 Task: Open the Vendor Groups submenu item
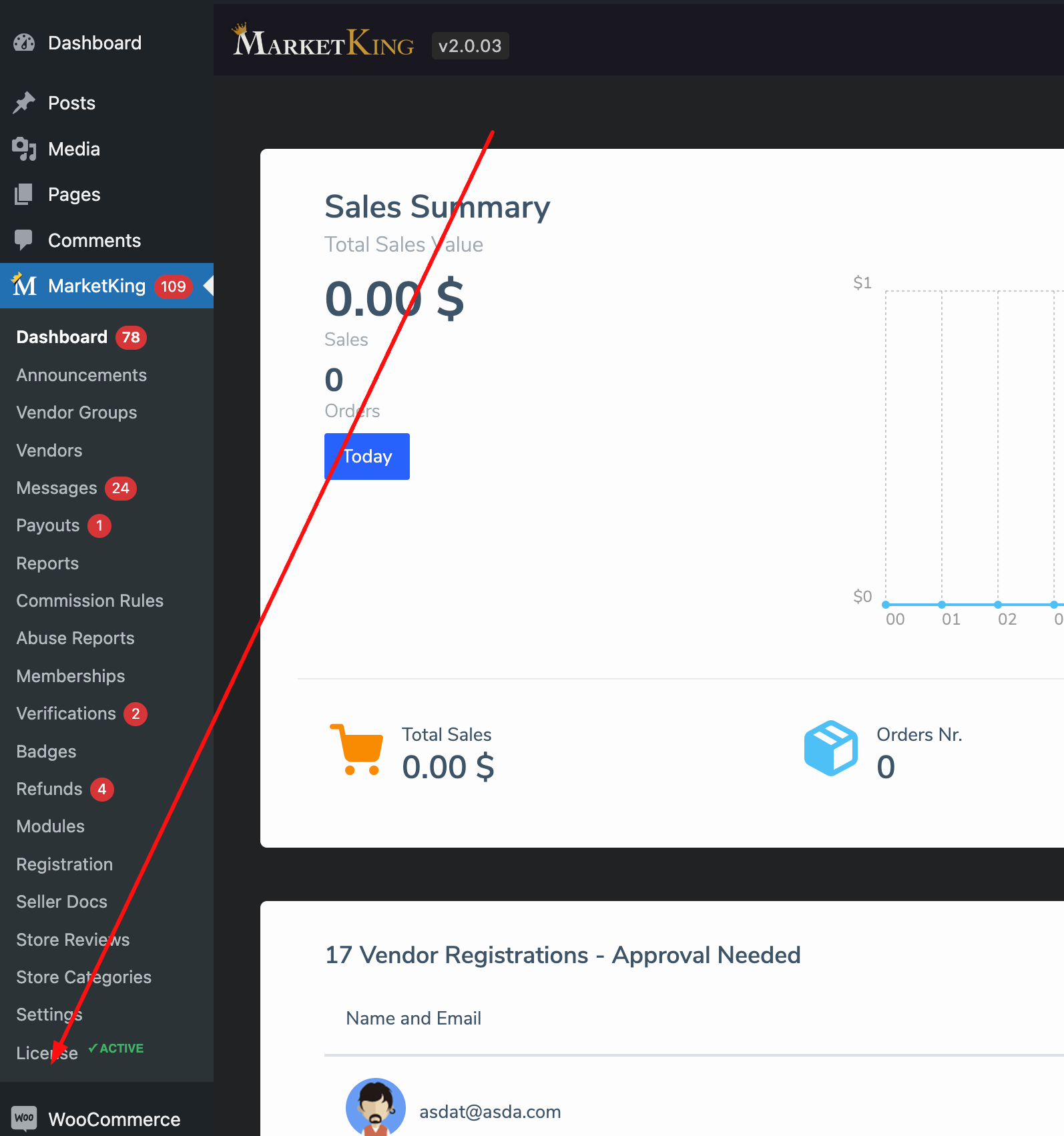point(77,412)
